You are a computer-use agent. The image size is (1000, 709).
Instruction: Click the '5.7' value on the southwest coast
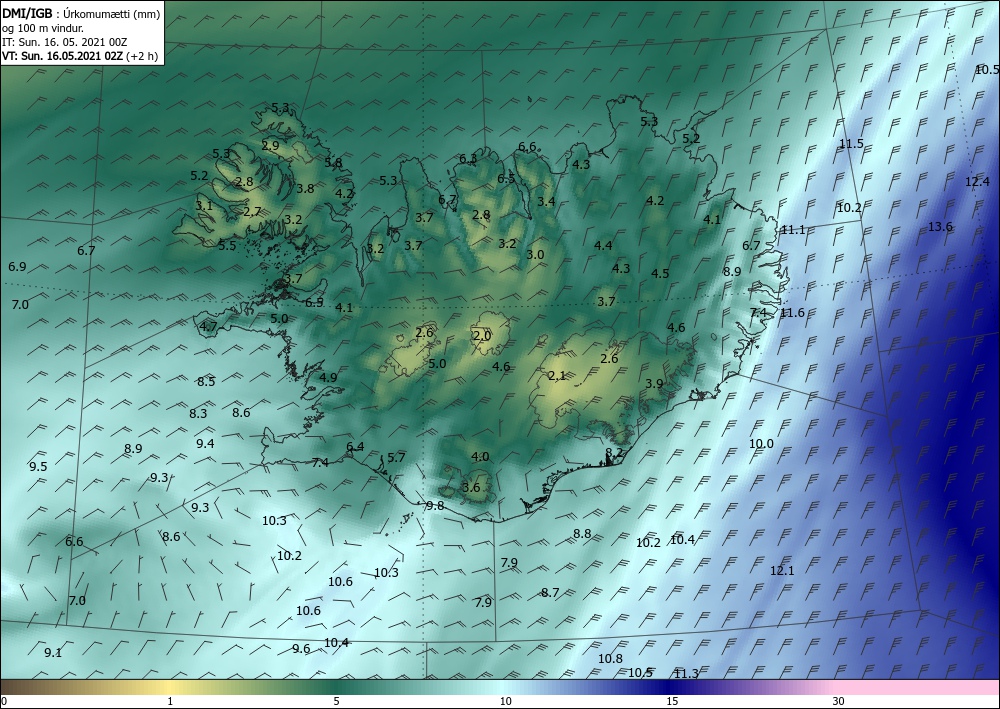396,457
